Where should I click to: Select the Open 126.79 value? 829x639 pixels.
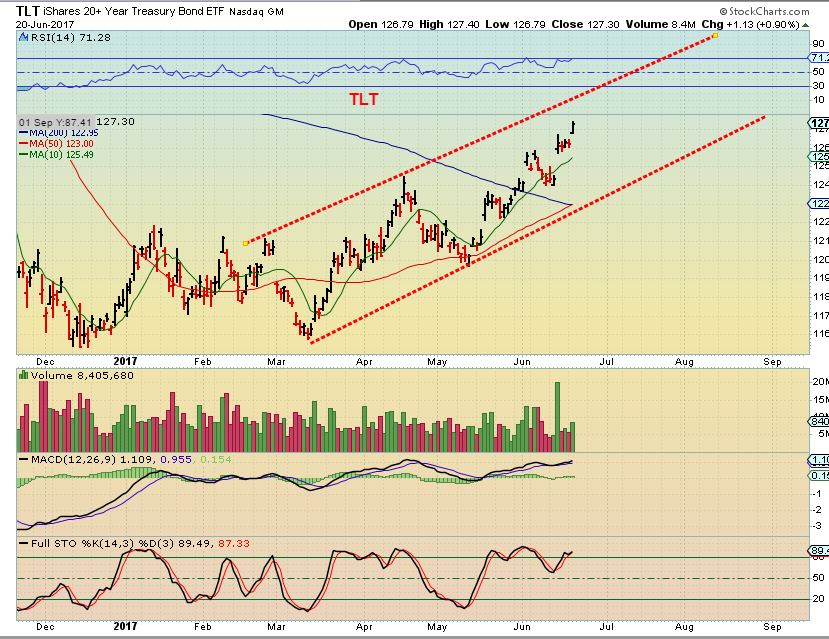[x=381, y=24]
